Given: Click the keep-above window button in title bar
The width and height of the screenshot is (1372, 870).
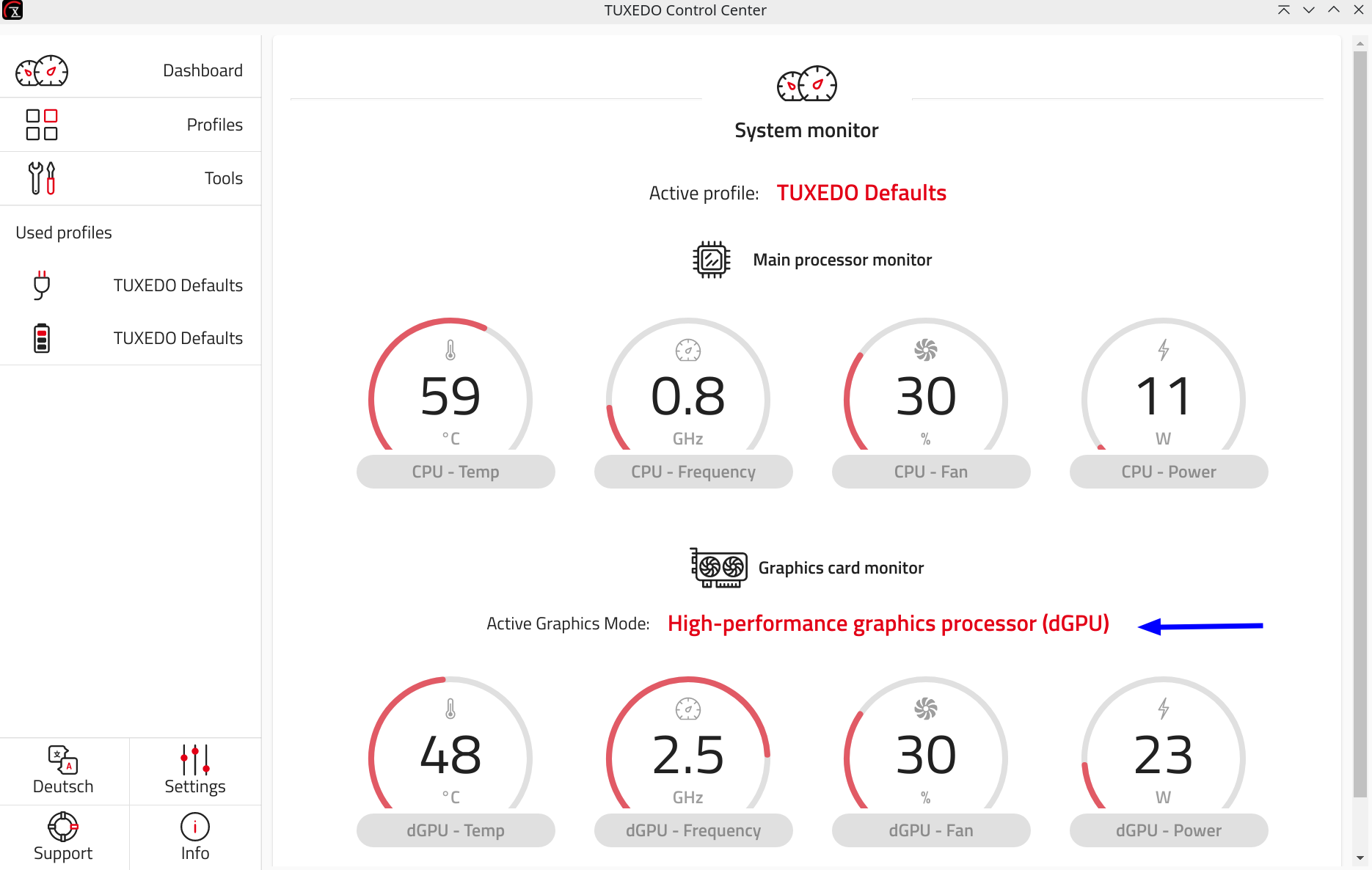Looking at the screenshot, I should click(1284, 10).
